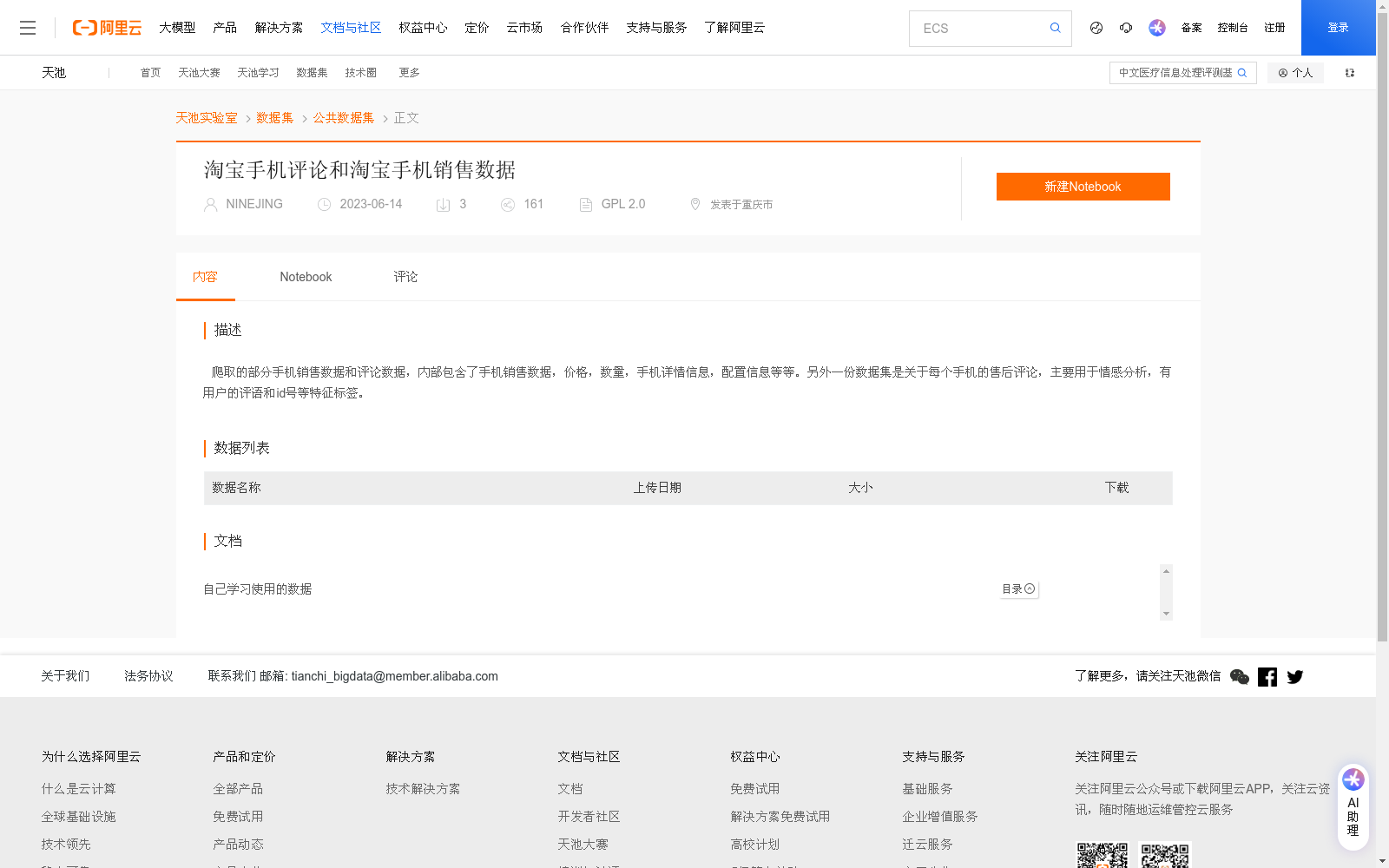Click the 法务协议 footer link

(x=148, y=676)
